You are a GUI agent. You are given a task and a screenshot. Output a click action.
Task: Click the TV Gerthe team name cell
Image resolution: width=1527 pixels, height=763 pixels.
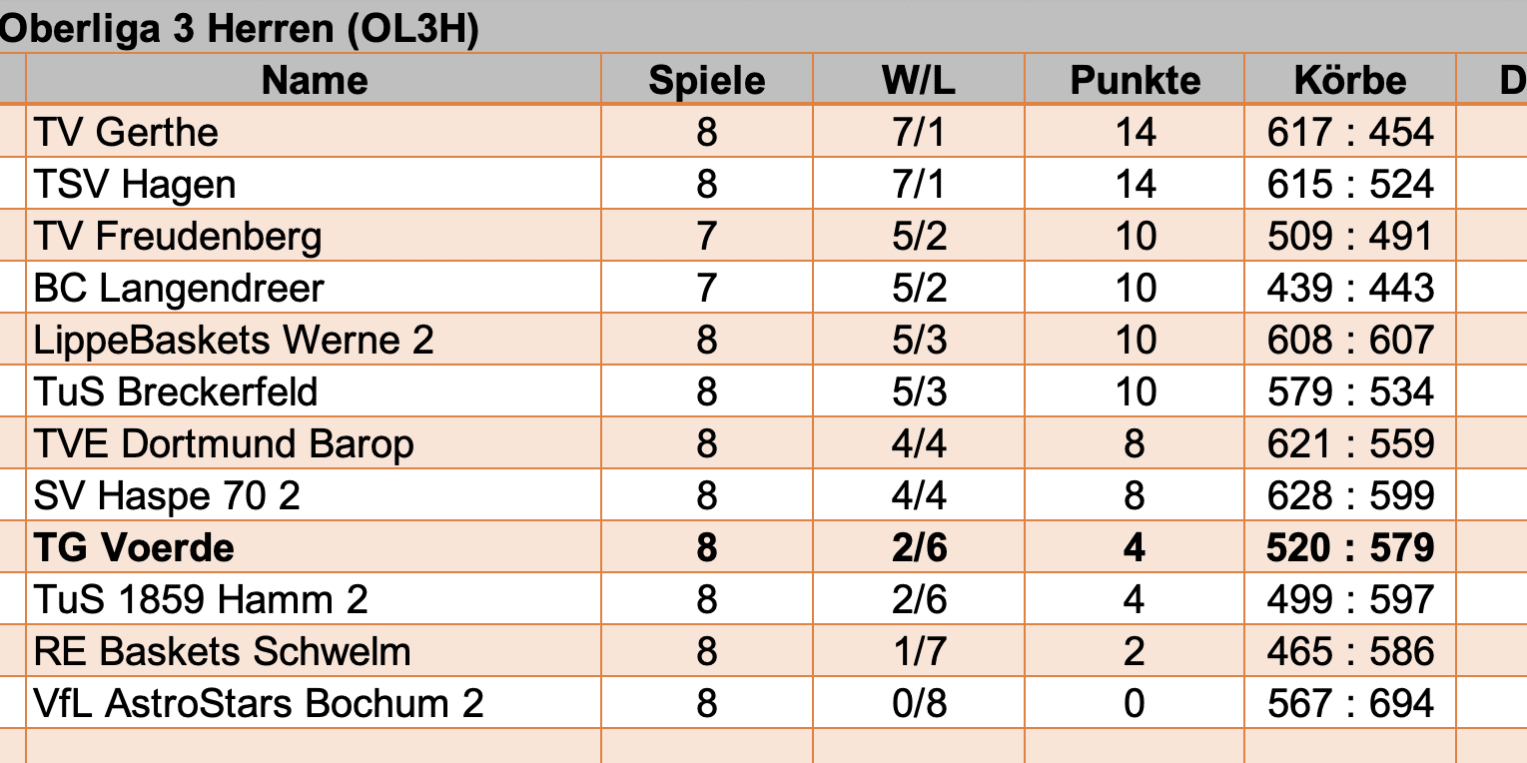tap(127, 132)
